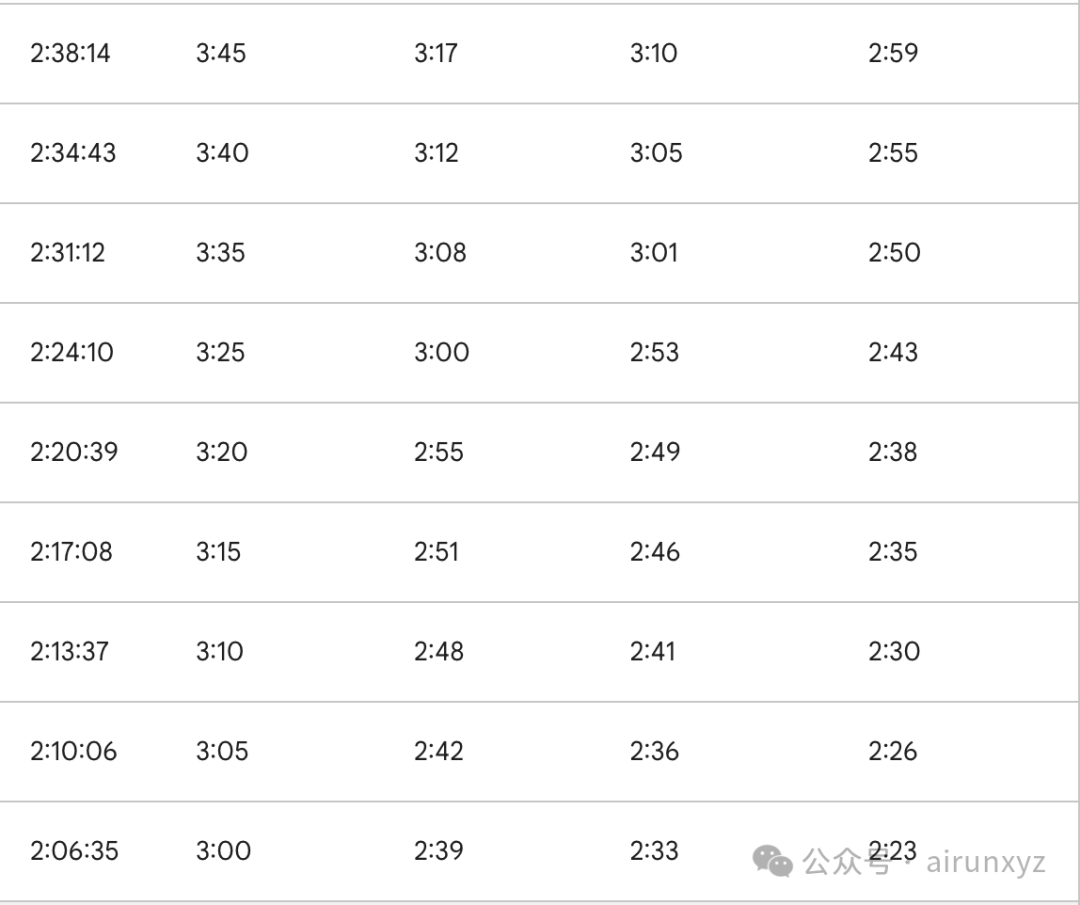
Task: Click the 2:33 cell in the bottom row
Action: click(654, 851)
